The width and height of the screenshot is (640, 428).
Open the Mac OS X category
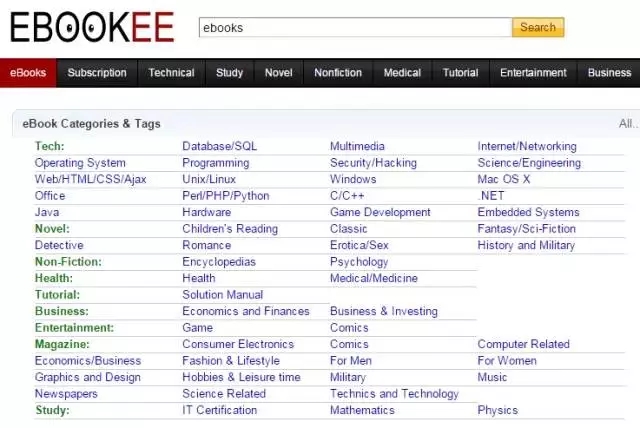coord(504,179)
